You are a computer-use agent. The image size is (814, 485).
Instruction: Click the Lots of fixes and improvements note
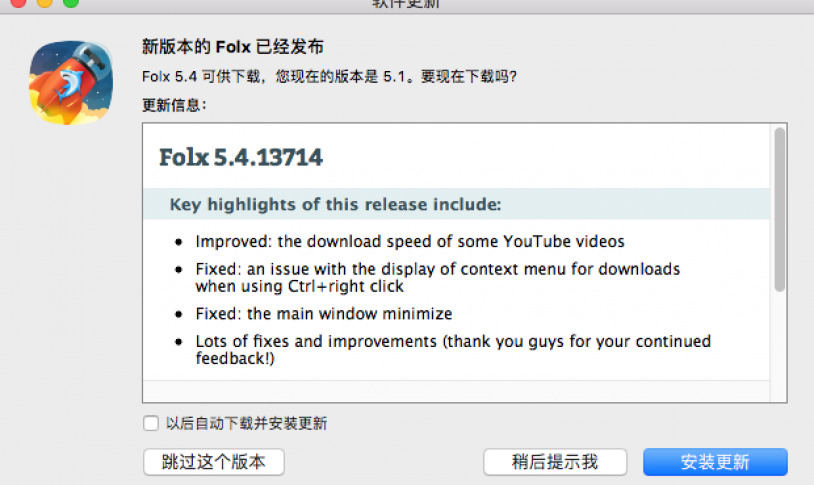click(x=453, y=350)
